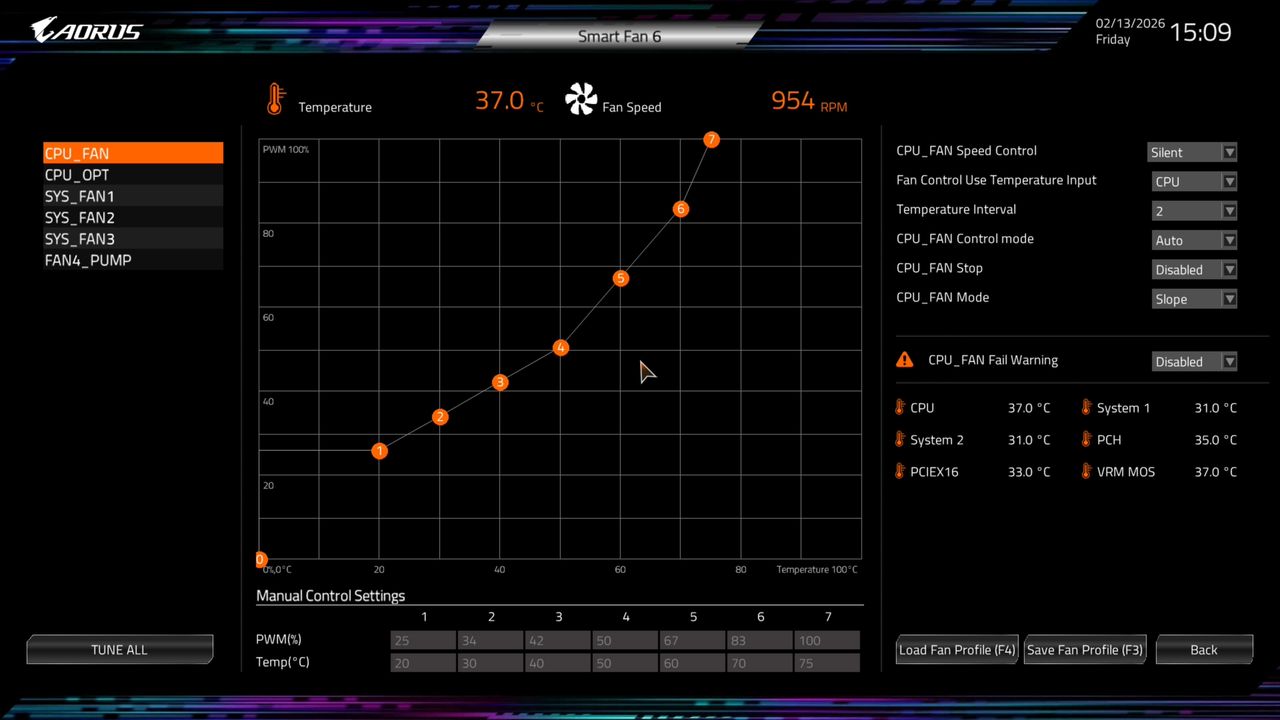Switch to the FAN4_PUMP fan
Image resolution: width=1280 pixels, height=720 pixels.
(x=88, y=260)
